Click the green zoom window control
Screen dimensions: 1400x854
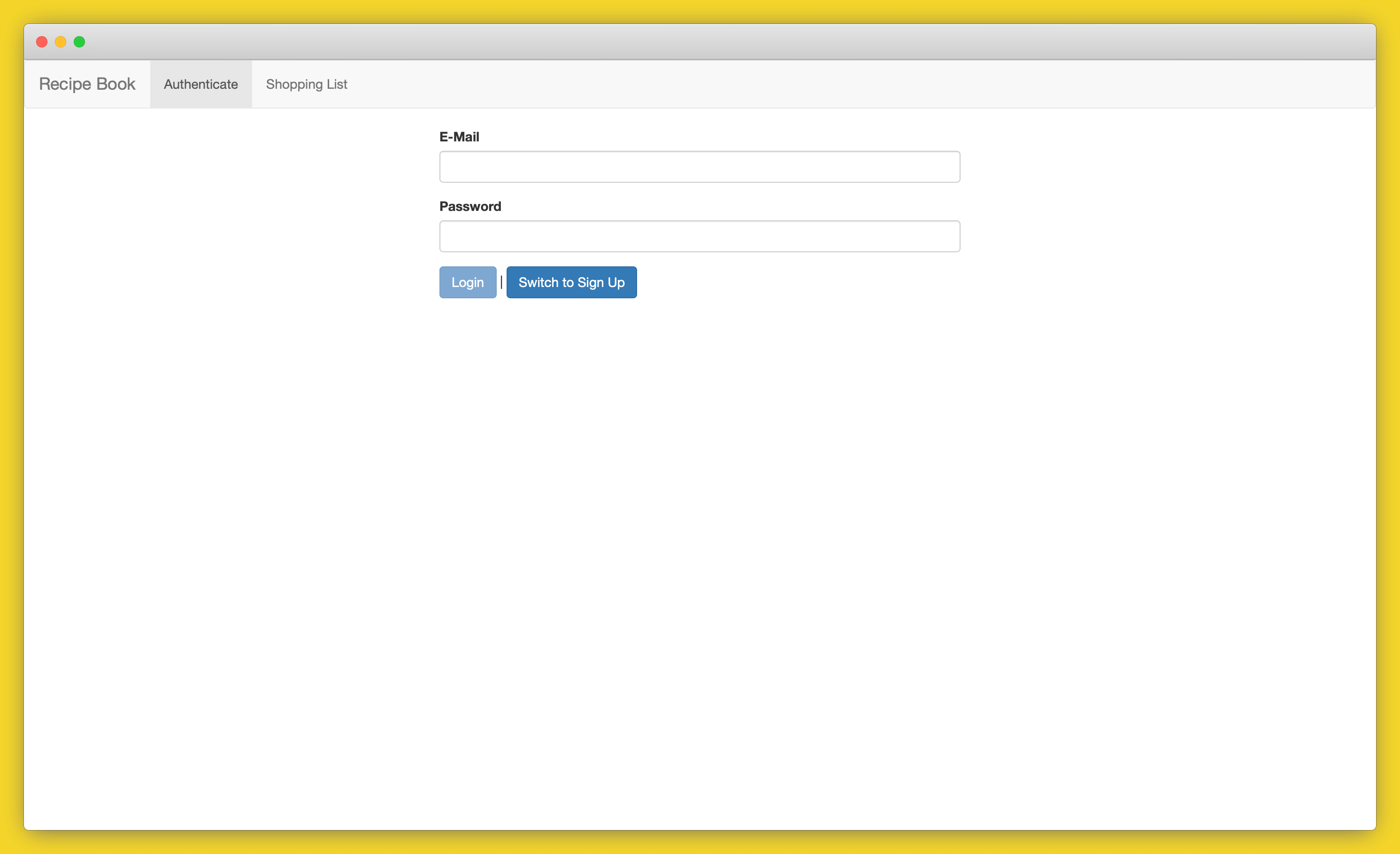coord(79,41)
